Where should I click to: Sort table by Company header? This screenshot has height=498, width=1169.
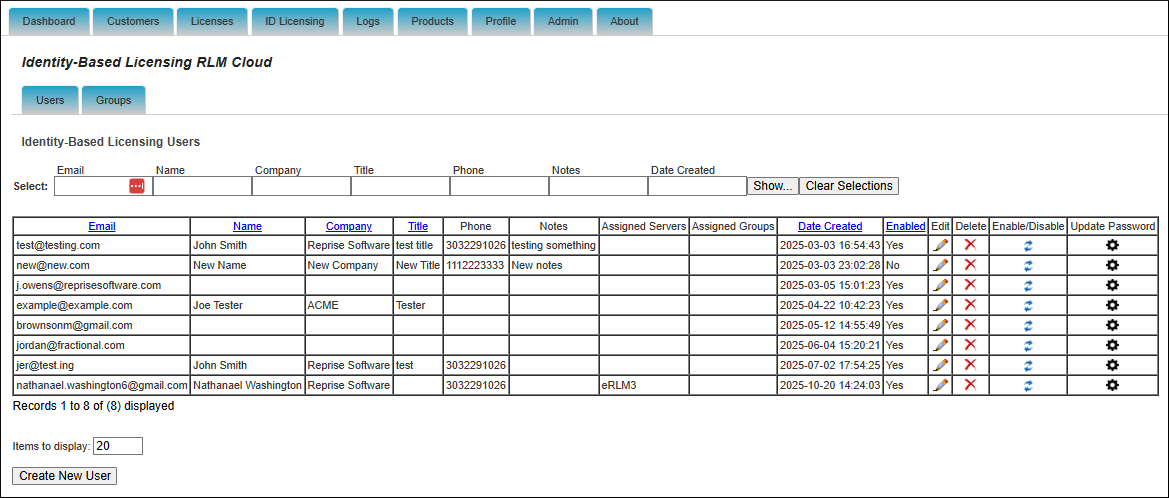tap(348, 226)
